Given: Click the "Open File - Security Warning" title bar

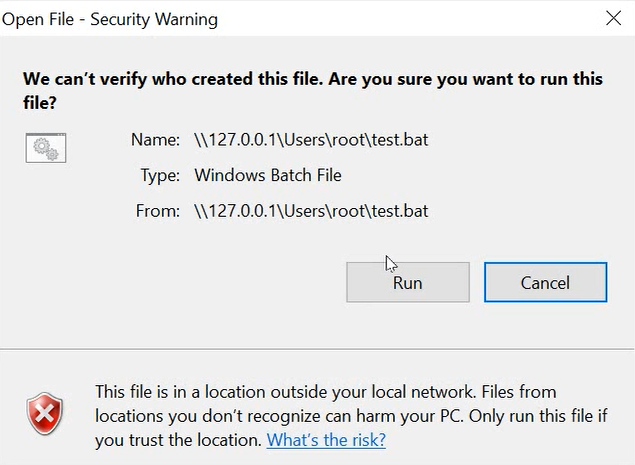Looking at the screenshot, I should (x=113, y=19).
